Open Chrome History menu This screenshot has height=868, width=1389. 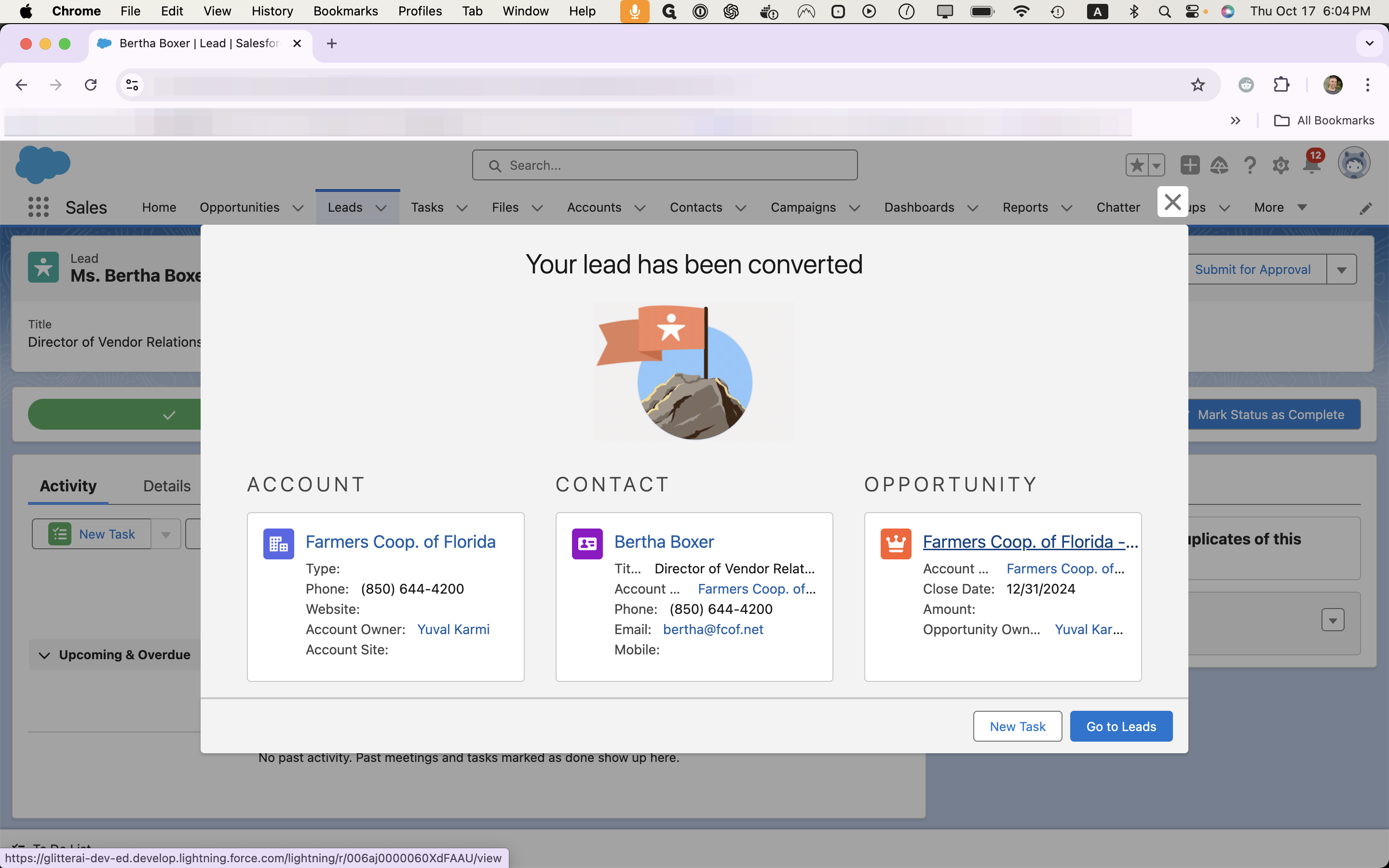(x=272, y=12)
